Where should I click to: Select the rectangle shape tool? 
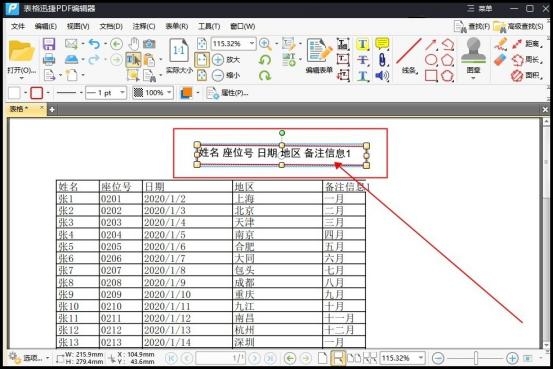(431, 75)
